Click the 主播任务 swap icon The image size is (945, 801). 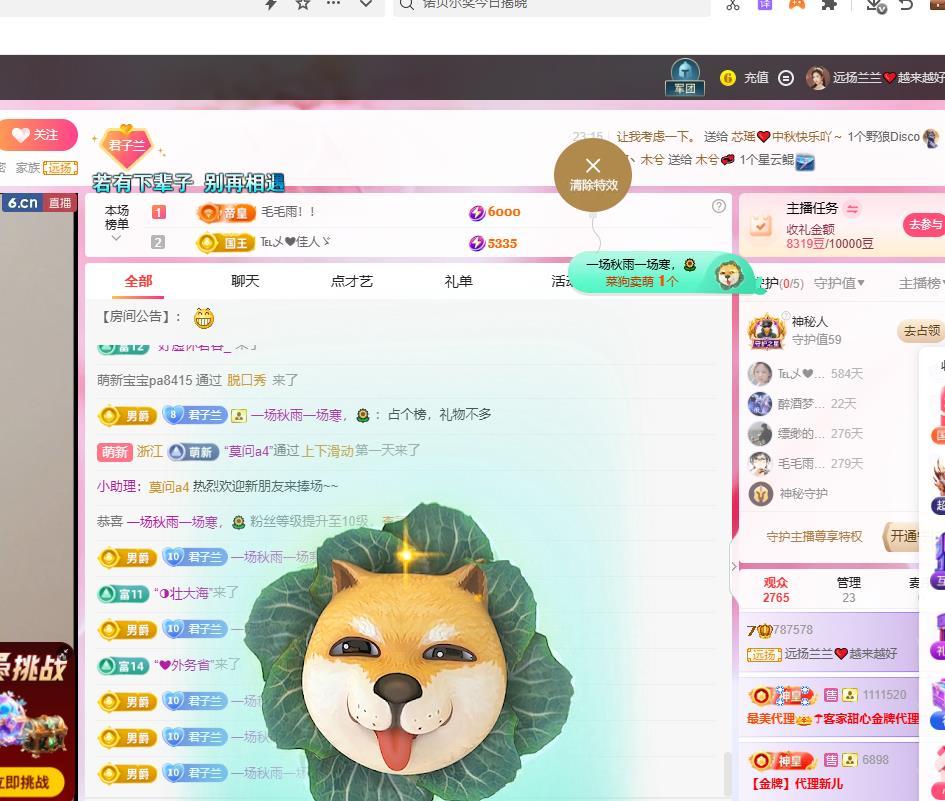pos(853,208)
